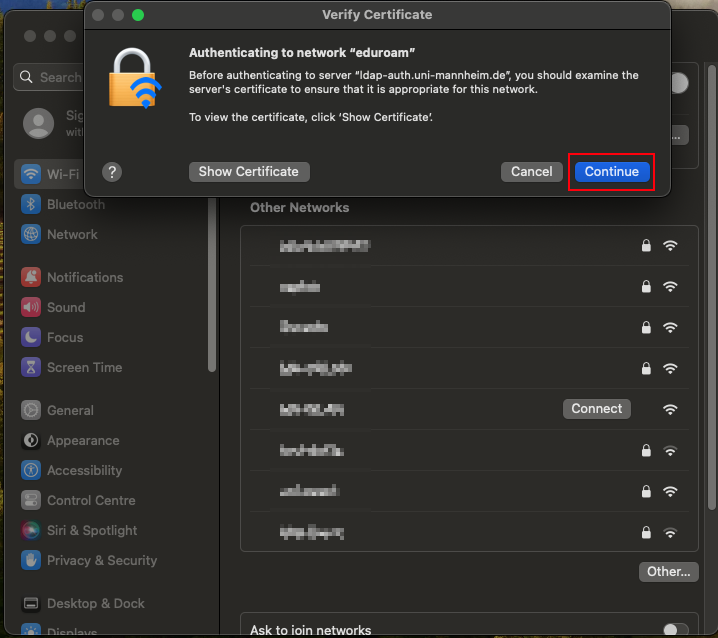Cancel the certificate verification
Viewport: 718px width, 638px height.
coord(531,172)
